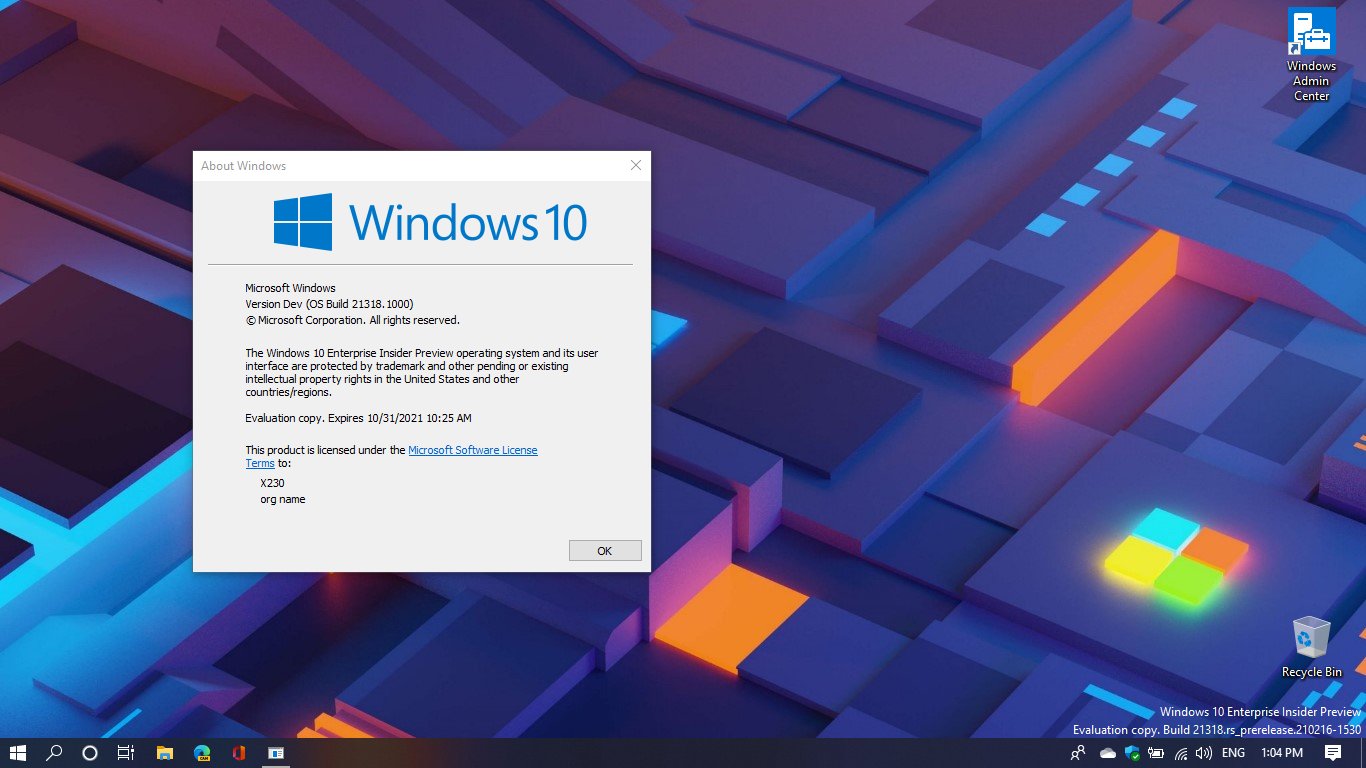Switch input language via ENG indicator
Screen dimensions: 1366x768
(x=1234, y=753)
